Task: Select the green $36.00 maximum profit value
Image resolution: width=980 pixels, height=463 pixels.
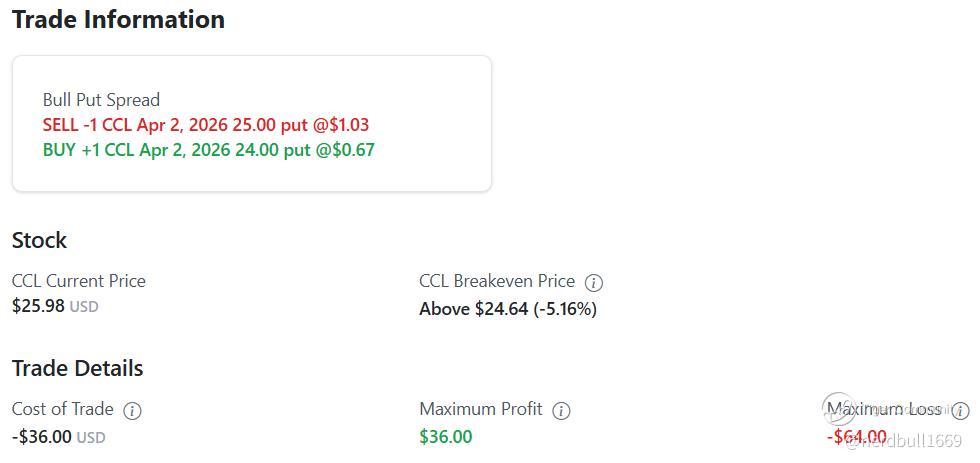Action: pos(446,437)
